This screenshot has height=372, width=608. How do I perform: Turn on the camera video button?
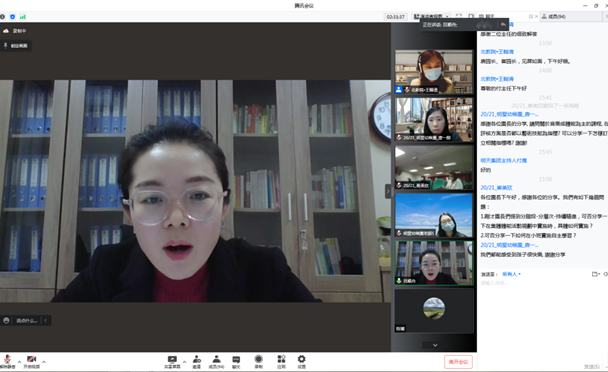click(x=31, y=361)
